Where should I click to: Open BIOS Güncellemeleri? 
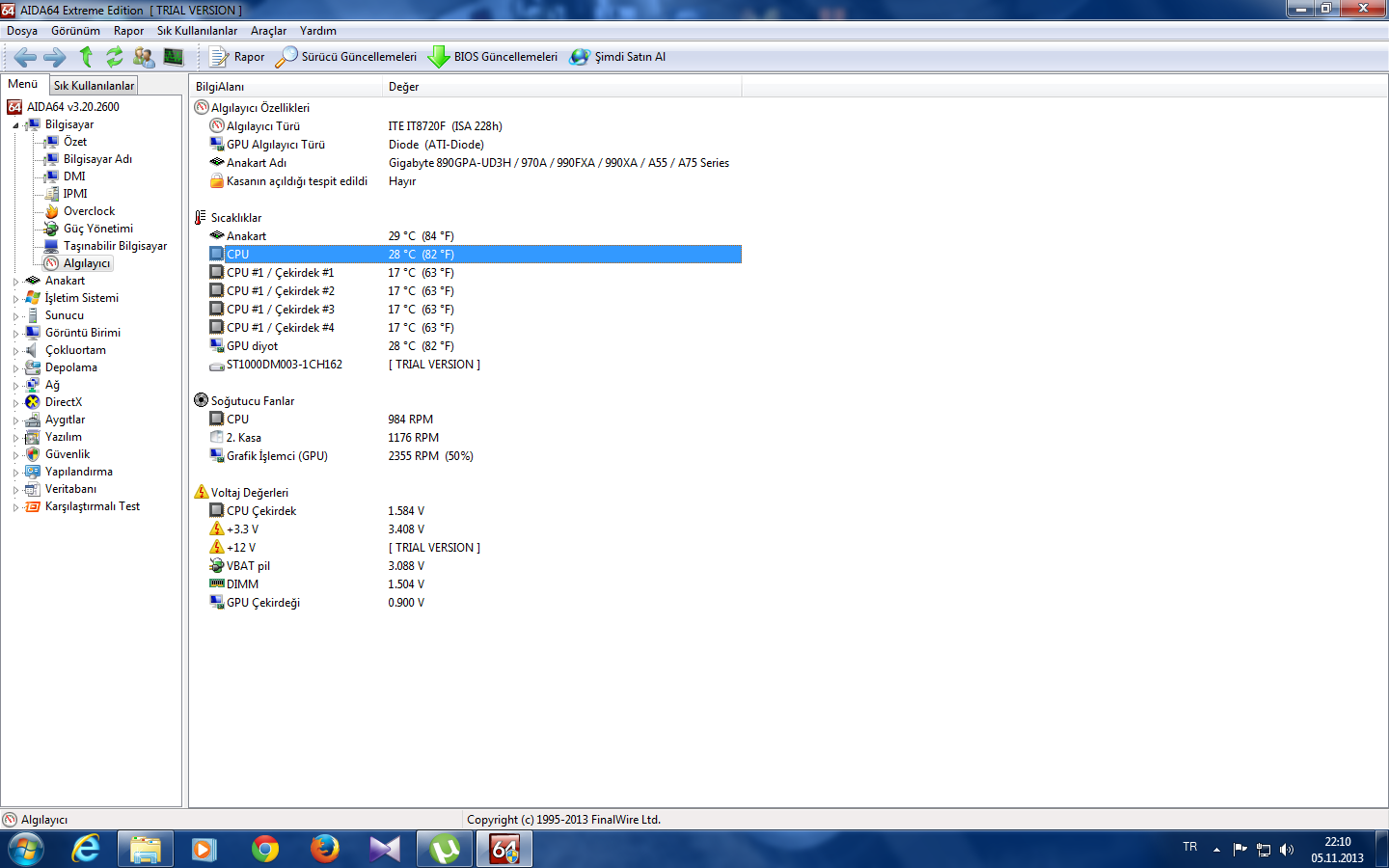(493, 57)
